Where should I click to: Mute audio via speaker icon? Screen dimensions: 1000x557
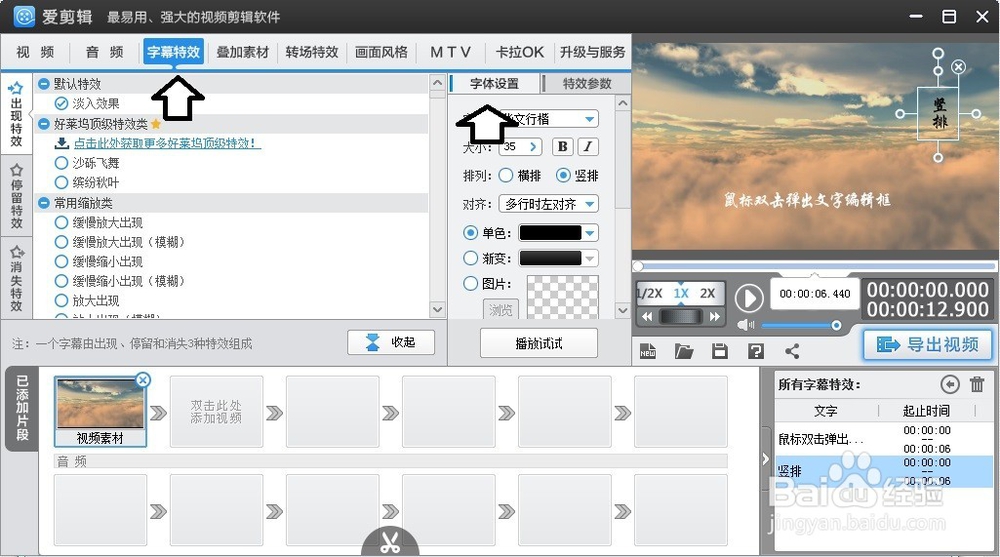(x=746, y=325)
